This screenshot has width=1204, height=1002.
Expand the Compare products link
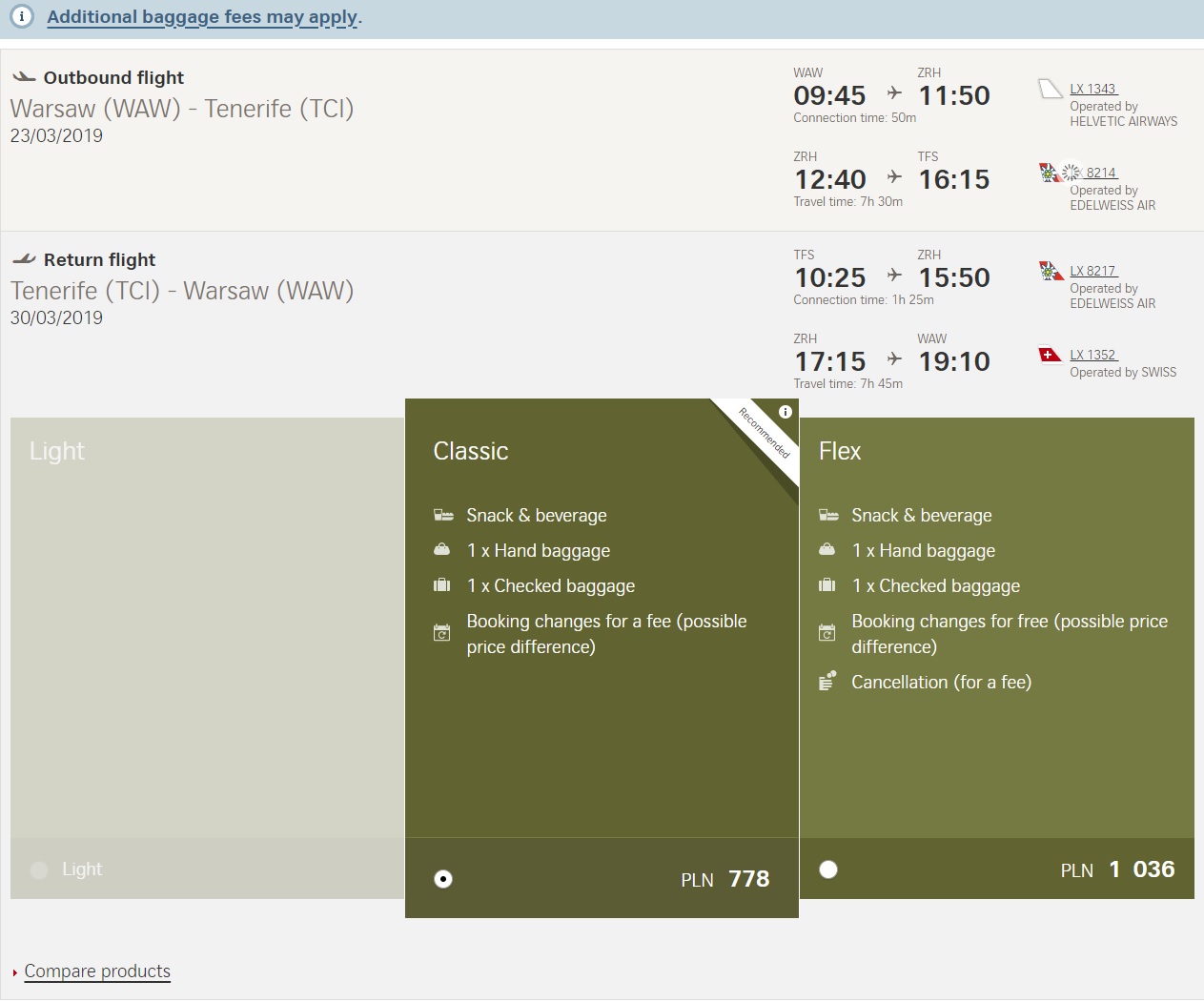tap(97, 971)
